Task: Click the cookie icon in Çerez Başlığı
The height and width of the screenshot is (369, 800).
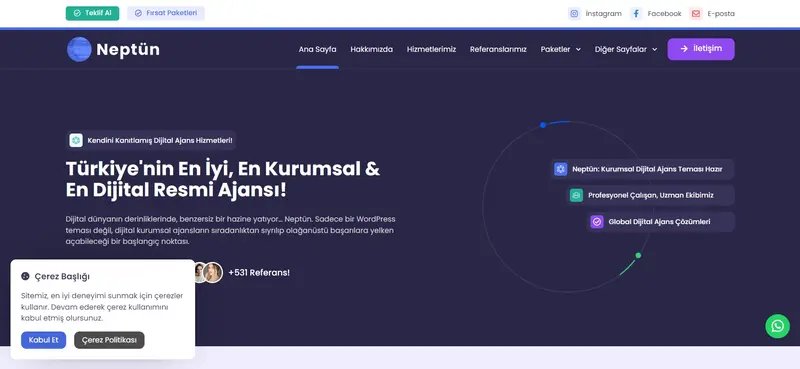Action: coord(25,276)
